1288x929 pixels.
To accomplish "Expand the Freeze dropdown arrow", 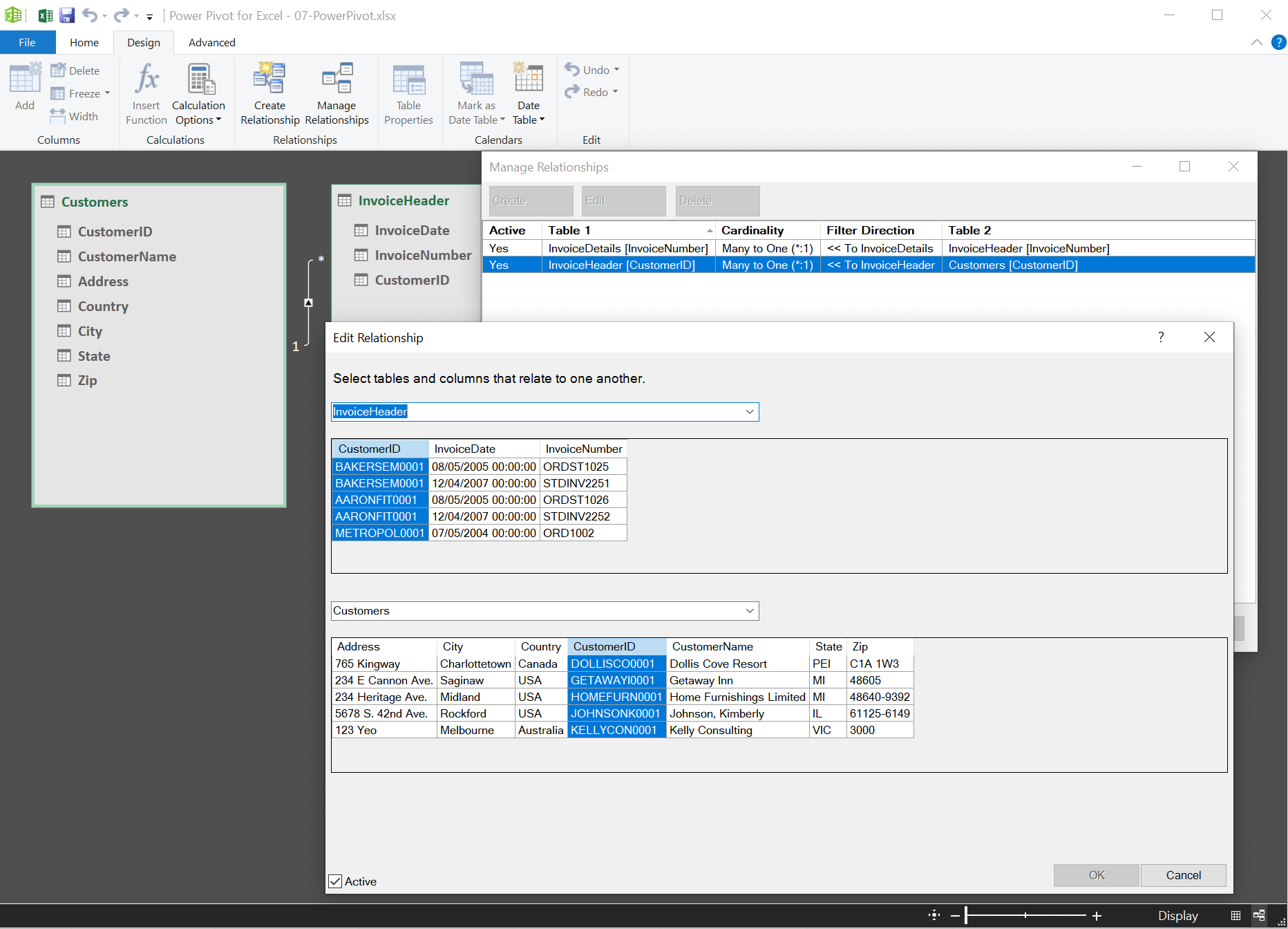I will (x=108, y=93).
